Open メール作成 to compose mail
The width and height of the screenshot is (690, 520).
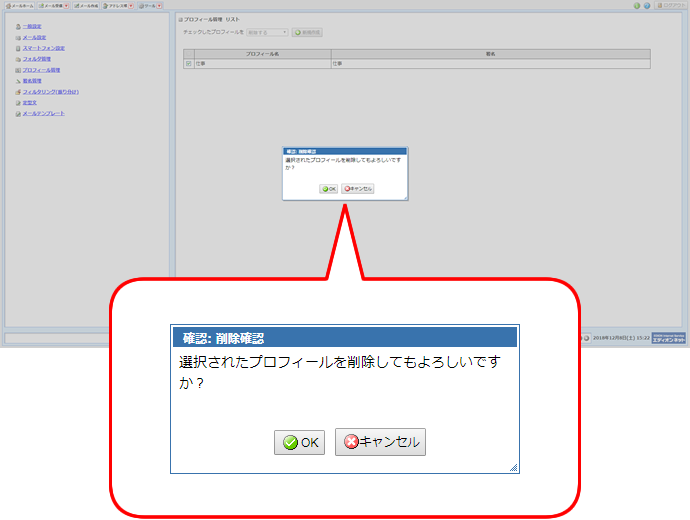[x=86, y=6]
